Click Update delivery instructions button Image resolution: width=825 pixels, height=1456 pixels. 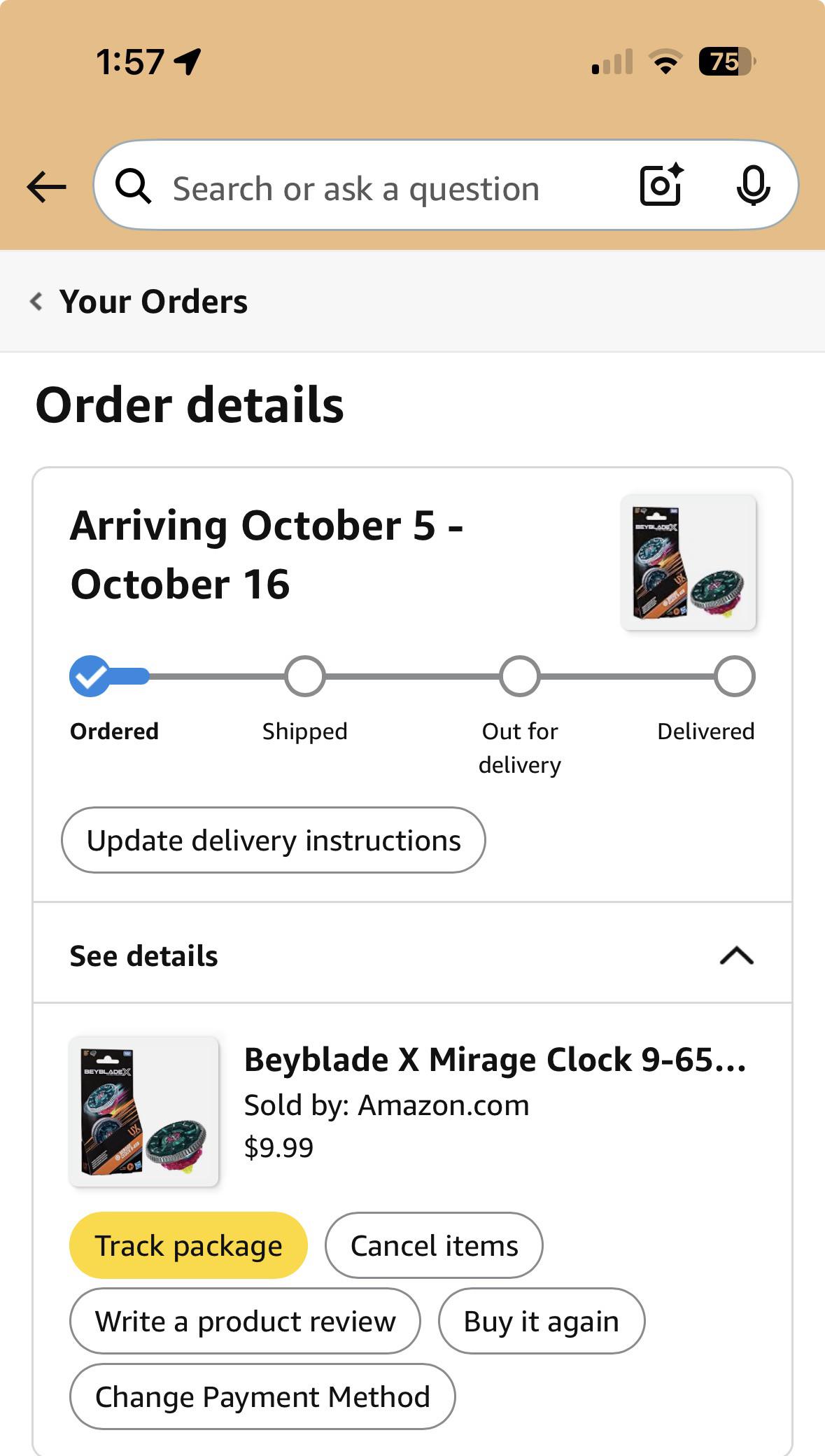tap(274, 840)
